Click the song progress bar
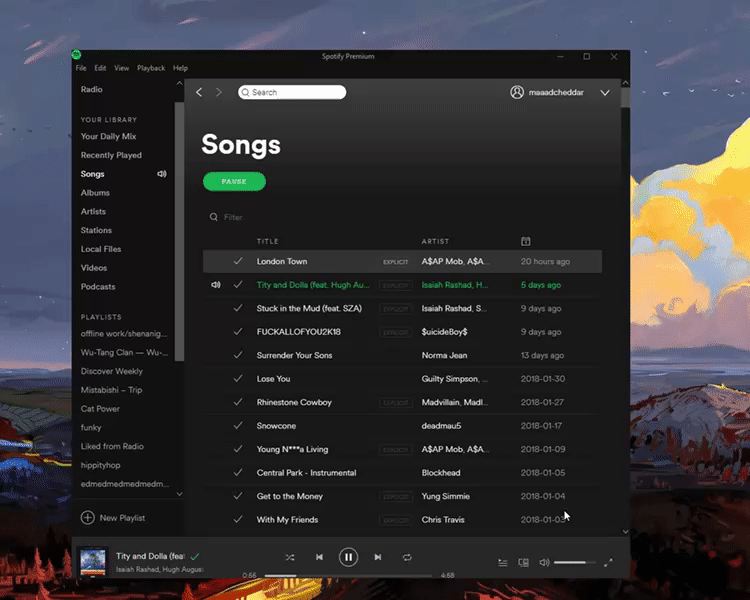The height and width of the screenshot is (600, 750). (x=348, y=576)
